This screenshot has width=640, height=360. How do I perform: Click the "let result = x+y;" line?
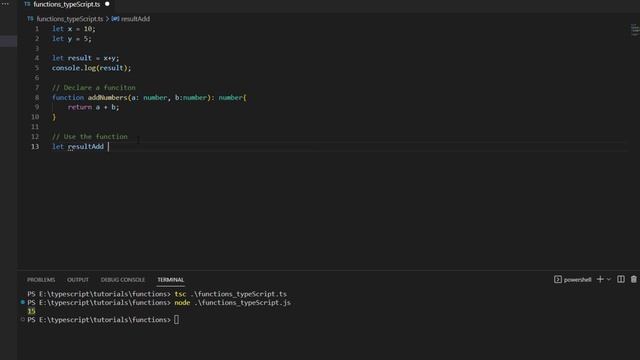pyautogui.click(x=86, y=58)
